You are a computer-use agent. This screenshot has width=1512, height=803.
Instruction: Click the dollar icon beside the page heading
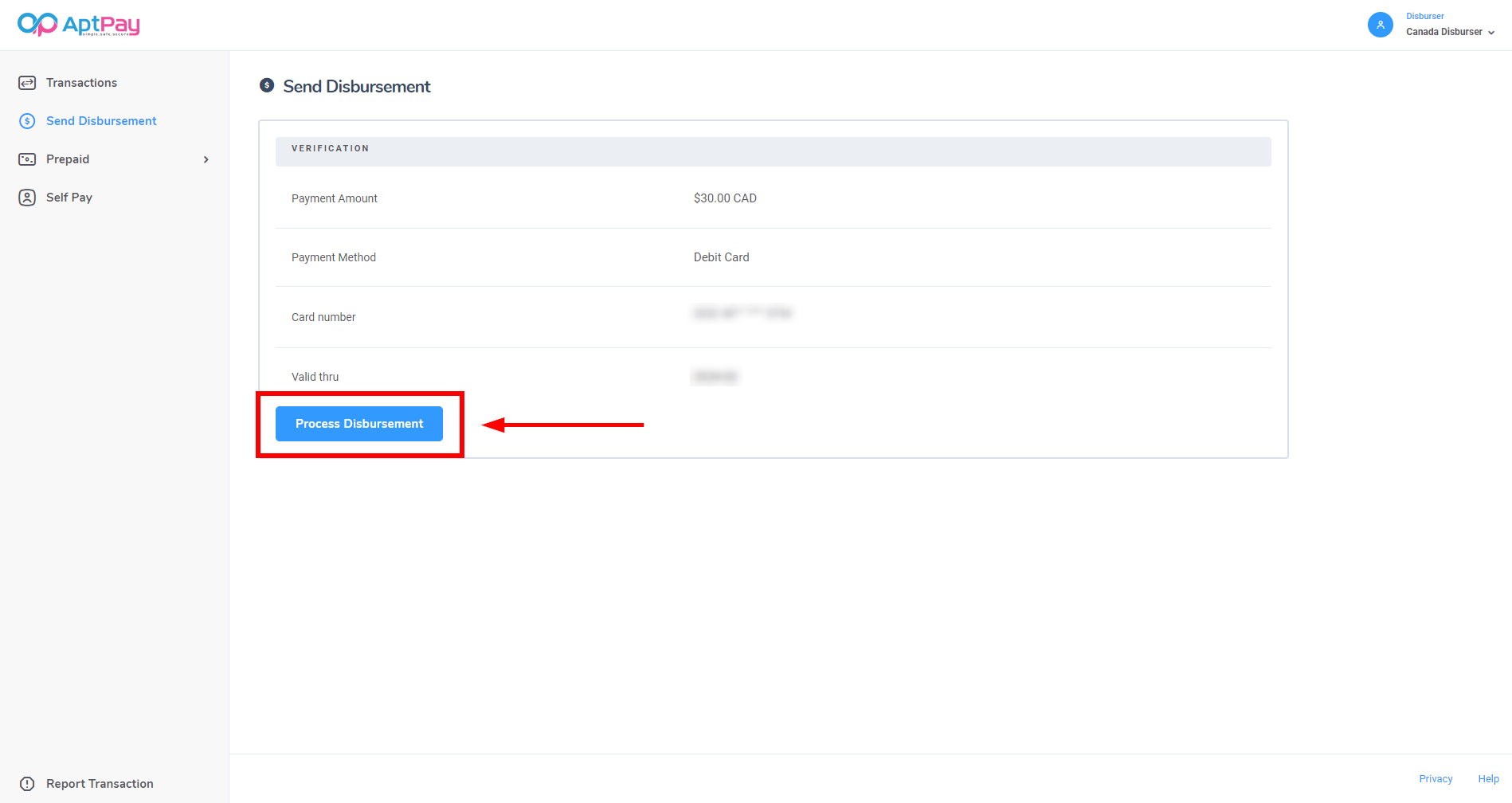pyautogui.click(x=267, y=85)
